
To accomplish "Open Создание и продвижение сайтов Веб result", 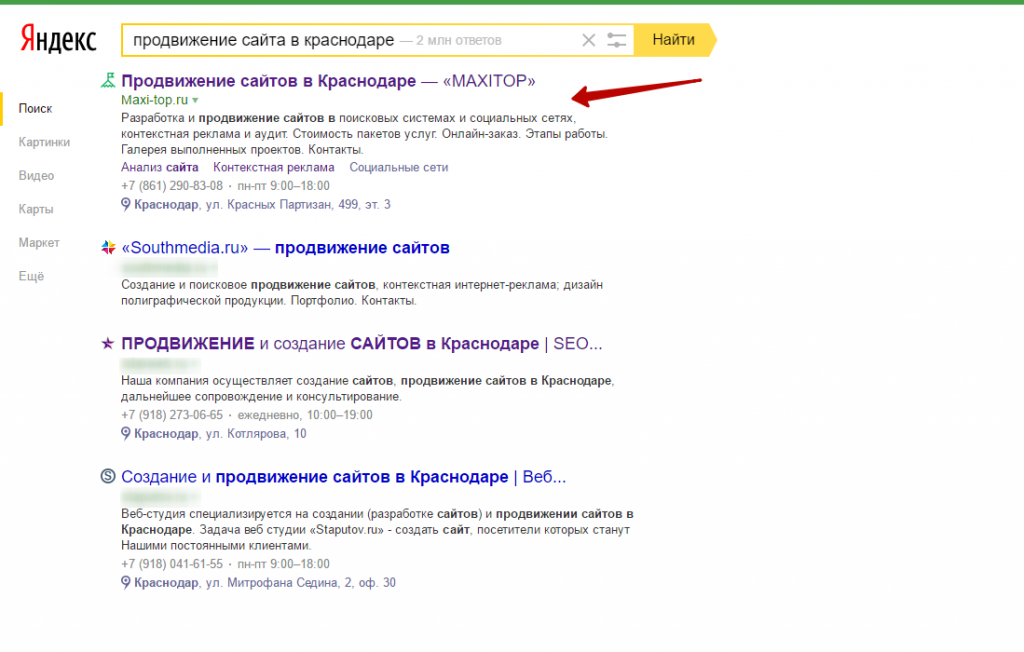I will pyautogui.click(x=344, y=477).
